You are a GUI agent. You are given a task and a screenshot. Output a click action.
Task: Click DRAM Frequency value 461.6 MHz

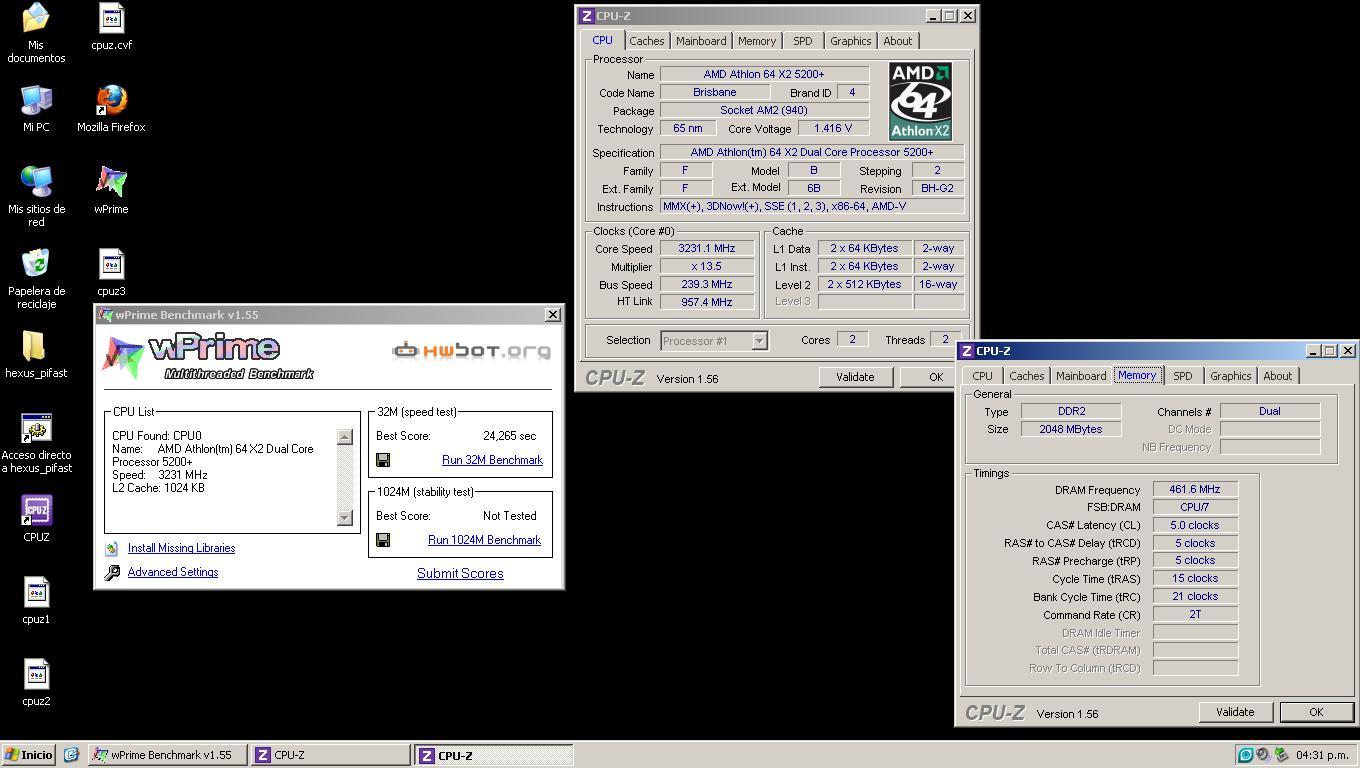(x=1195, y=490)
